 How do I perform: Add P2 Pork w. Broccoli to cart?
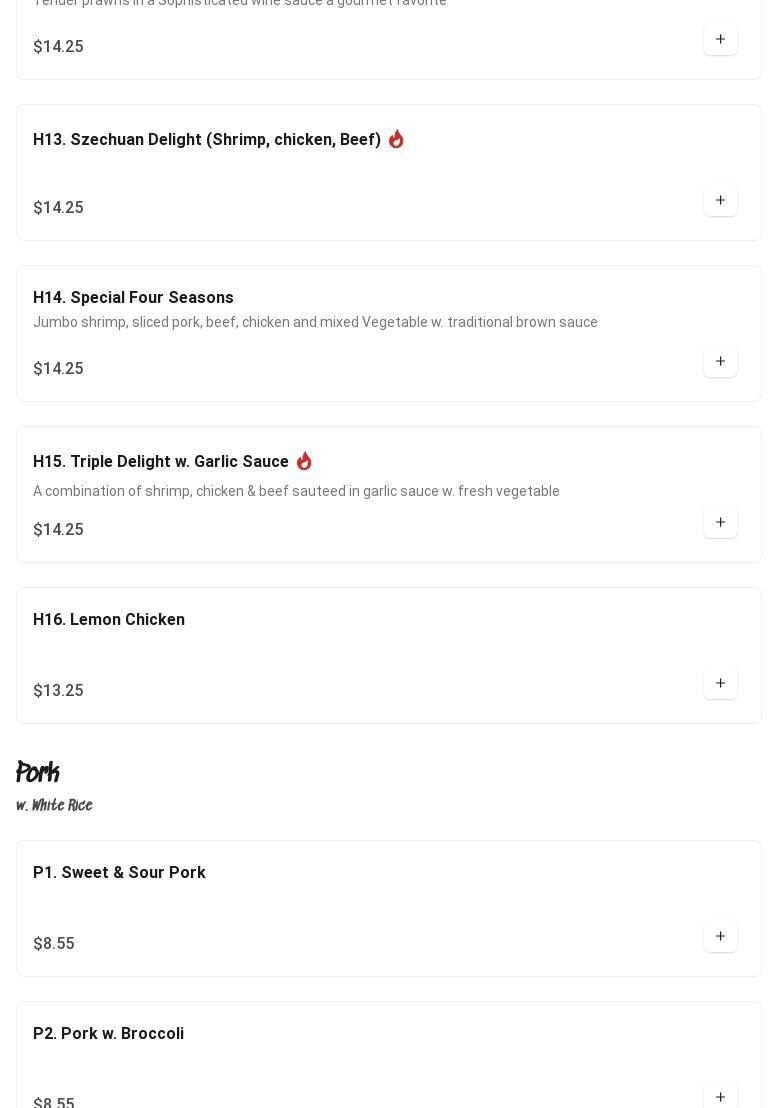click(720, 1097)
